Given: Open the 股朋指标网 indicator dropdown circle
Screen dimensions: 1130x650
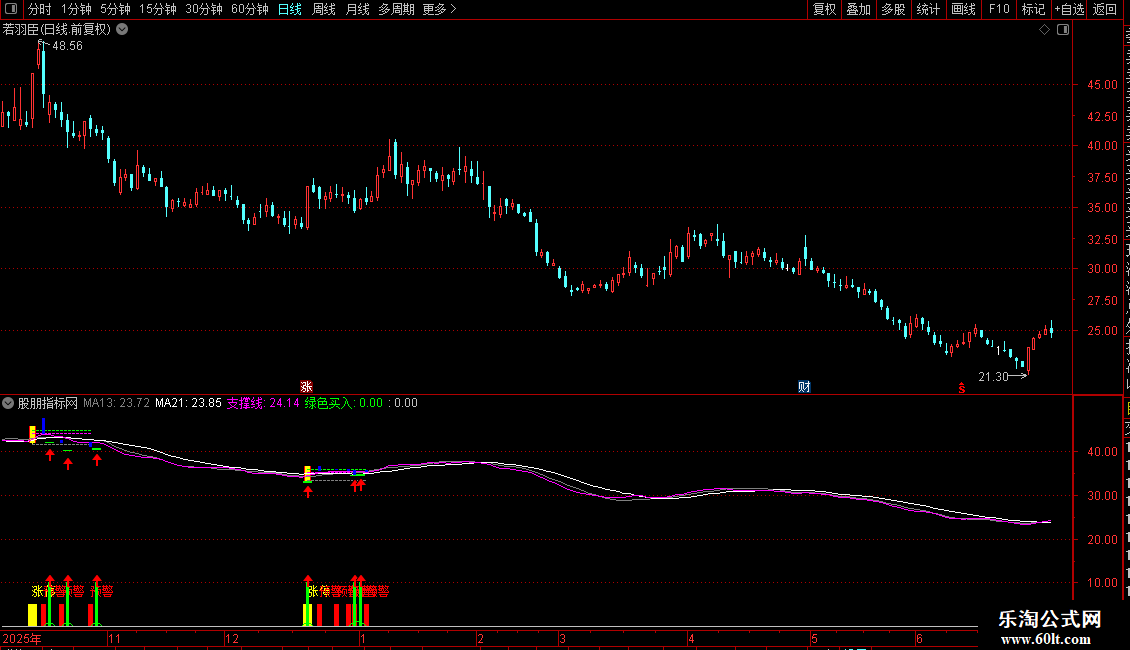Looking at the screenshot, I should point(8,404).
